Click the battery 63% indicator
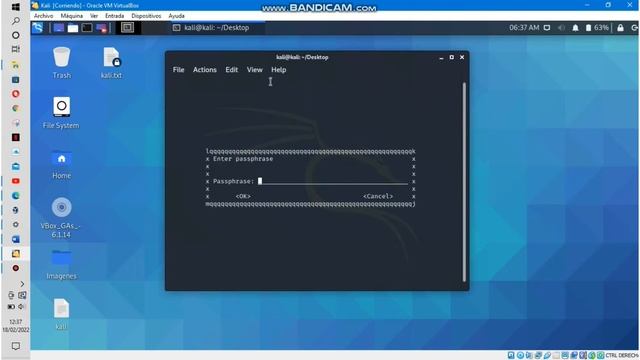640x360 pixels. (x=597, y=28)
